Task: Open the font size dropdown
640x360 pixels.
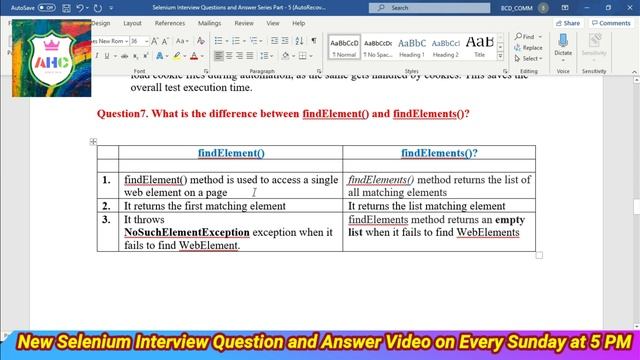Action: tap(147, 41)
